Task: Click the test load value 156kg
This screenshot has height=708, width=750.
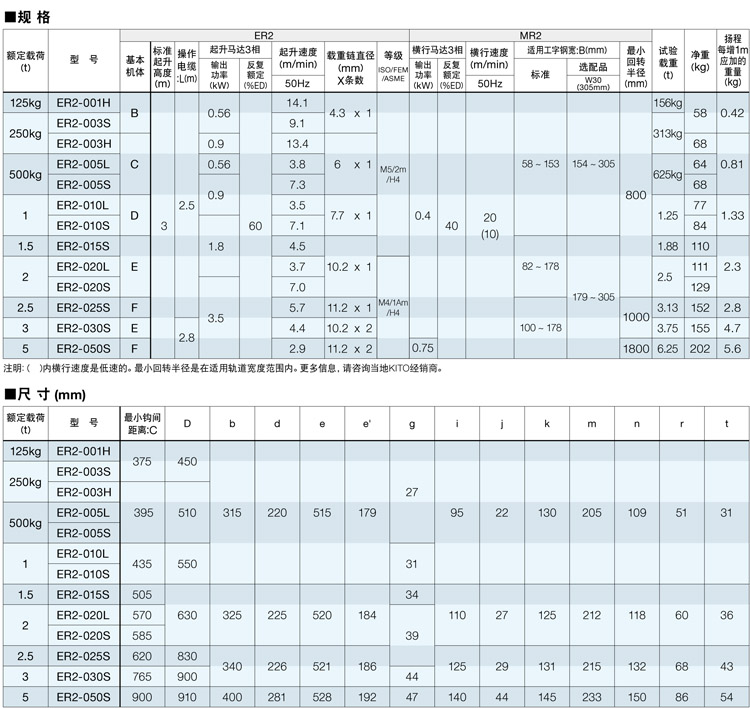Action: 668,103
